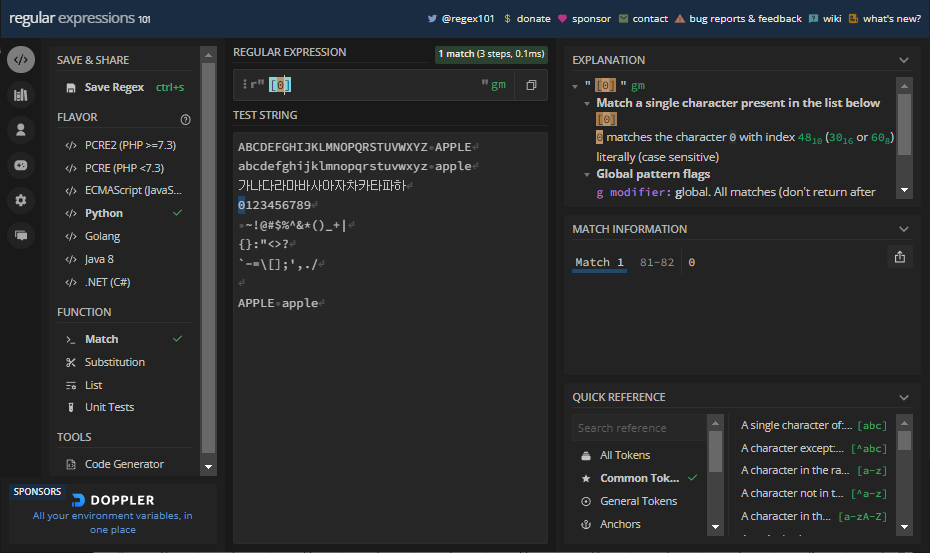Open the Doppler sponsor link

point(113,514)
